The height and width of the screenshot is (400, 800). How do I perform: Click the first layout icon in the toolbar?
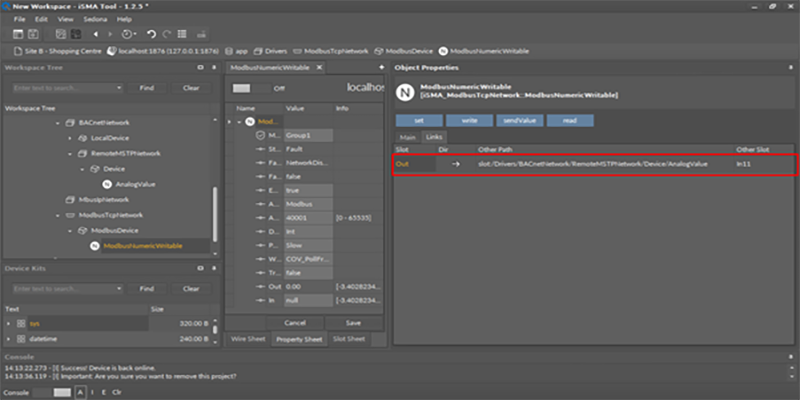point(18,34)
